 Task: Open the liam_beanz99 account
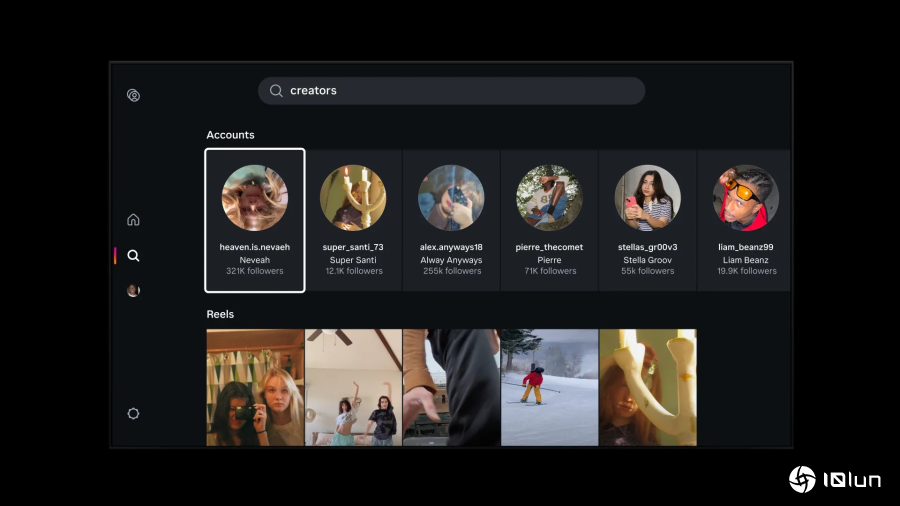coord(745,221)
